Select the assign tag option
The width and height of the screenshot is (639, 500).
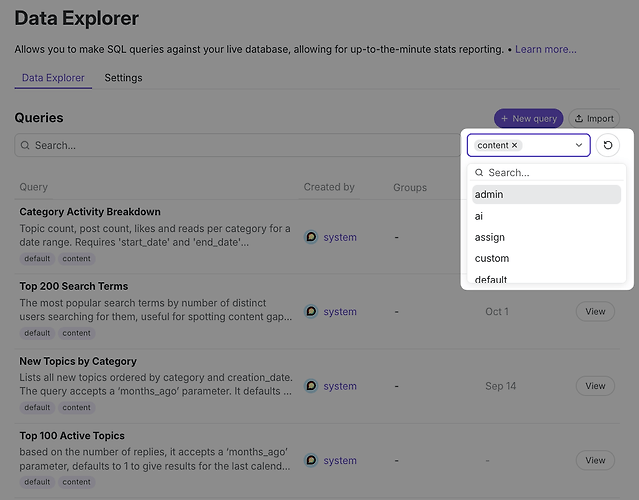546,237
